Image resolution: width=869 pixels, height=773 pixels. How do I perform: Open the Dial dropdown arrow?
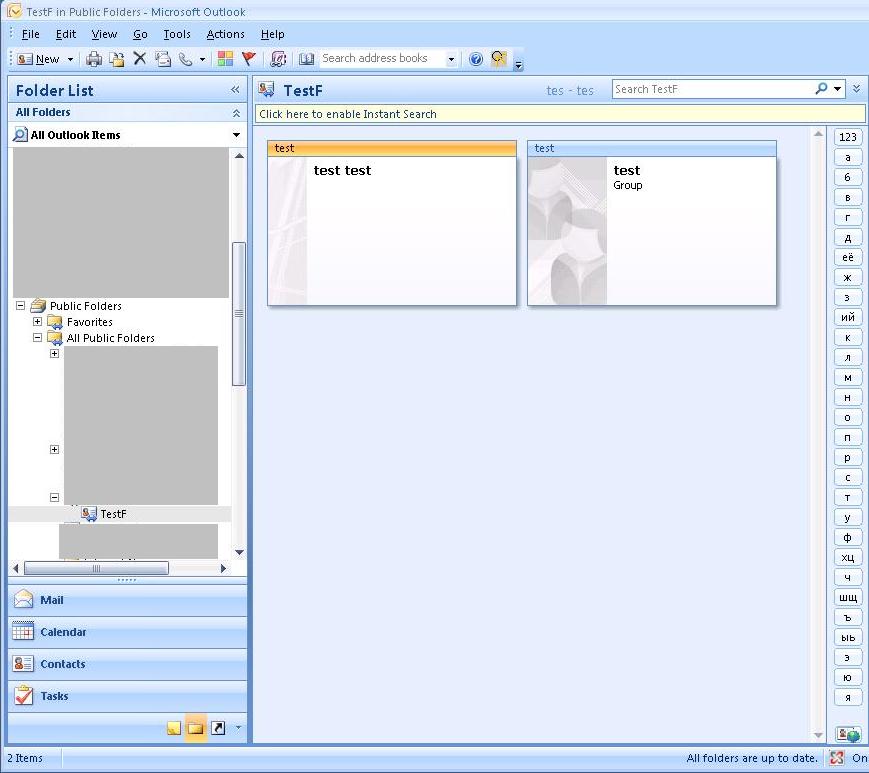point(202,59)
